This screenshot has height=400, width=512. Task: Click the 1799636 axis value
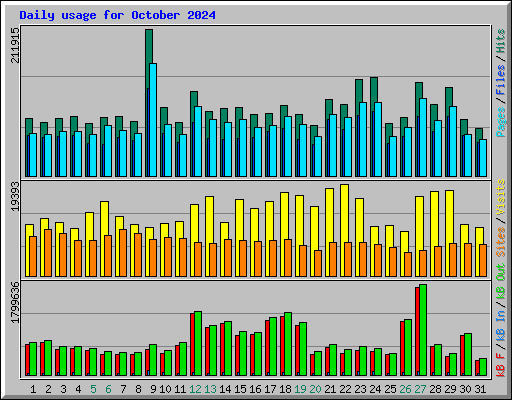click(15, 302)
